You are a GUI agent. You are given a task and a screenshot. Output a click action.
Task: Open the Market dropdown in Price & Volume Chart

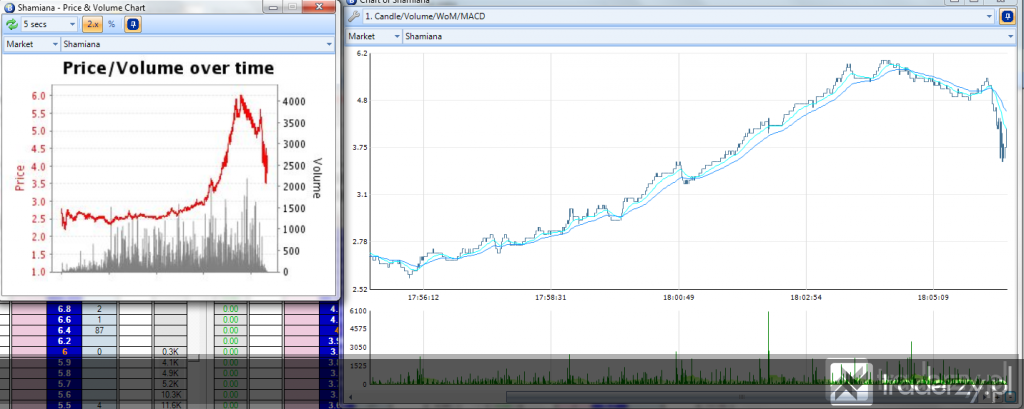click(x=32, y=44)
